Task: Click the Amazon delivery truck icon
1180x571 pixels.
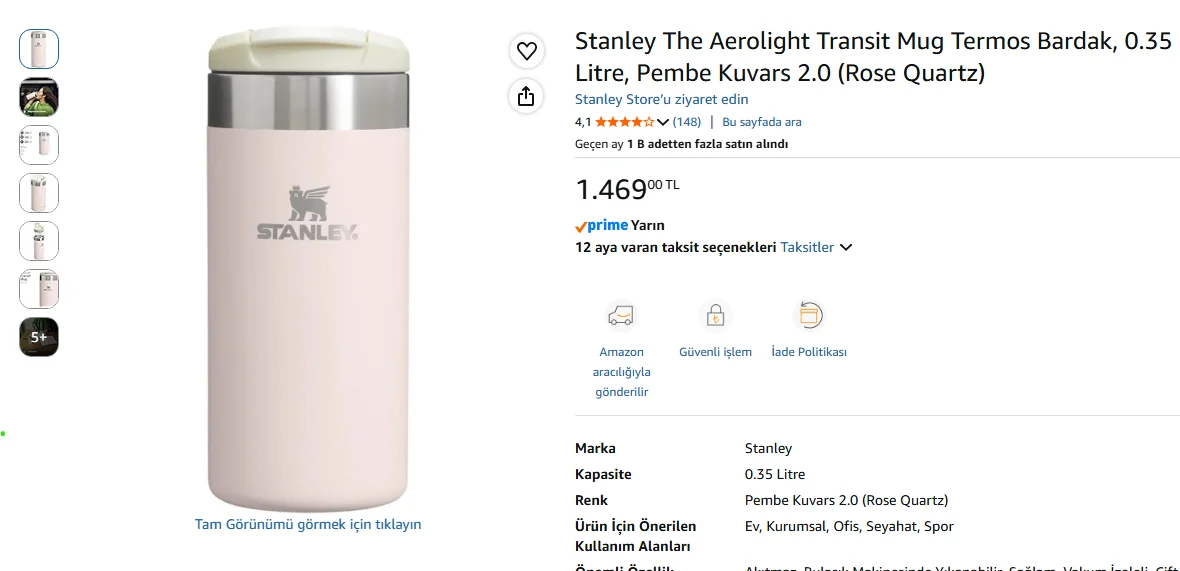Action: [x=621, y=315]
